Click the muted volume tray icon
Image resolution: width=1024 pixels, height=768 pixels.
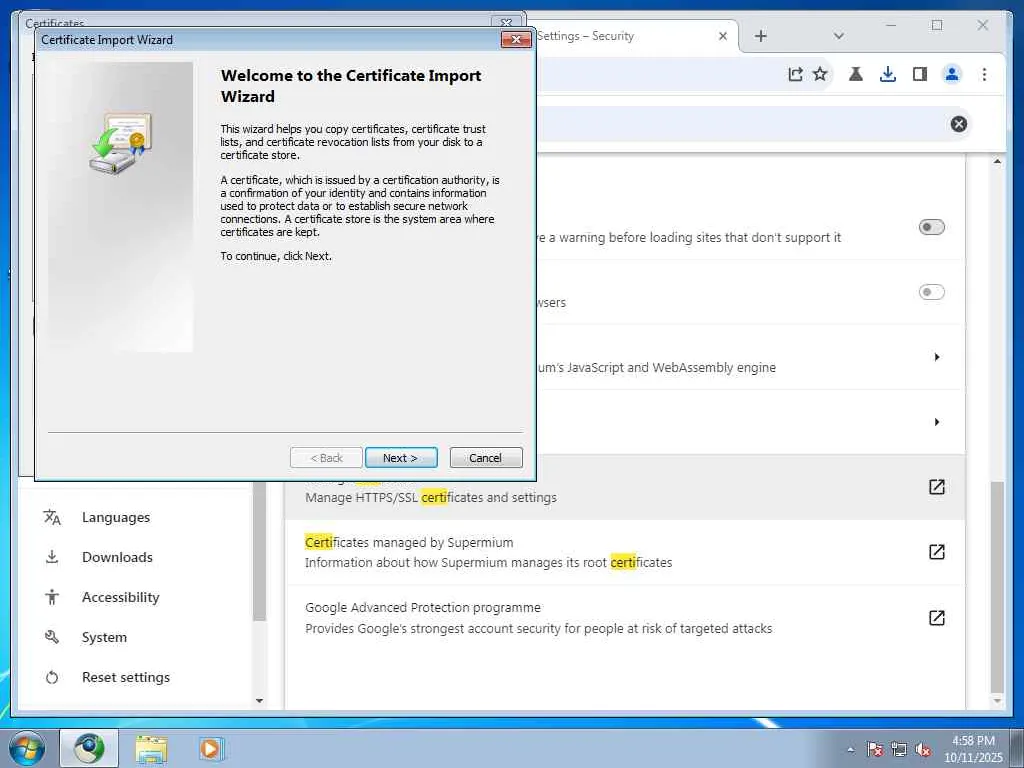click(922, 750)
